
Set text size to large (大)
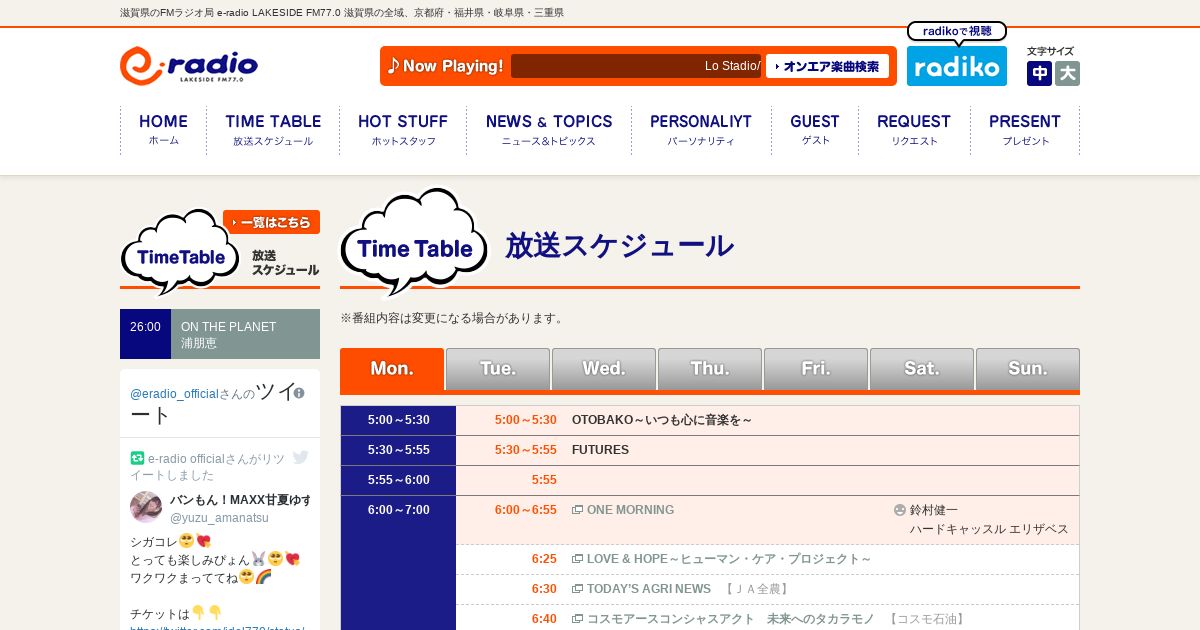[x=1067, y=73]
